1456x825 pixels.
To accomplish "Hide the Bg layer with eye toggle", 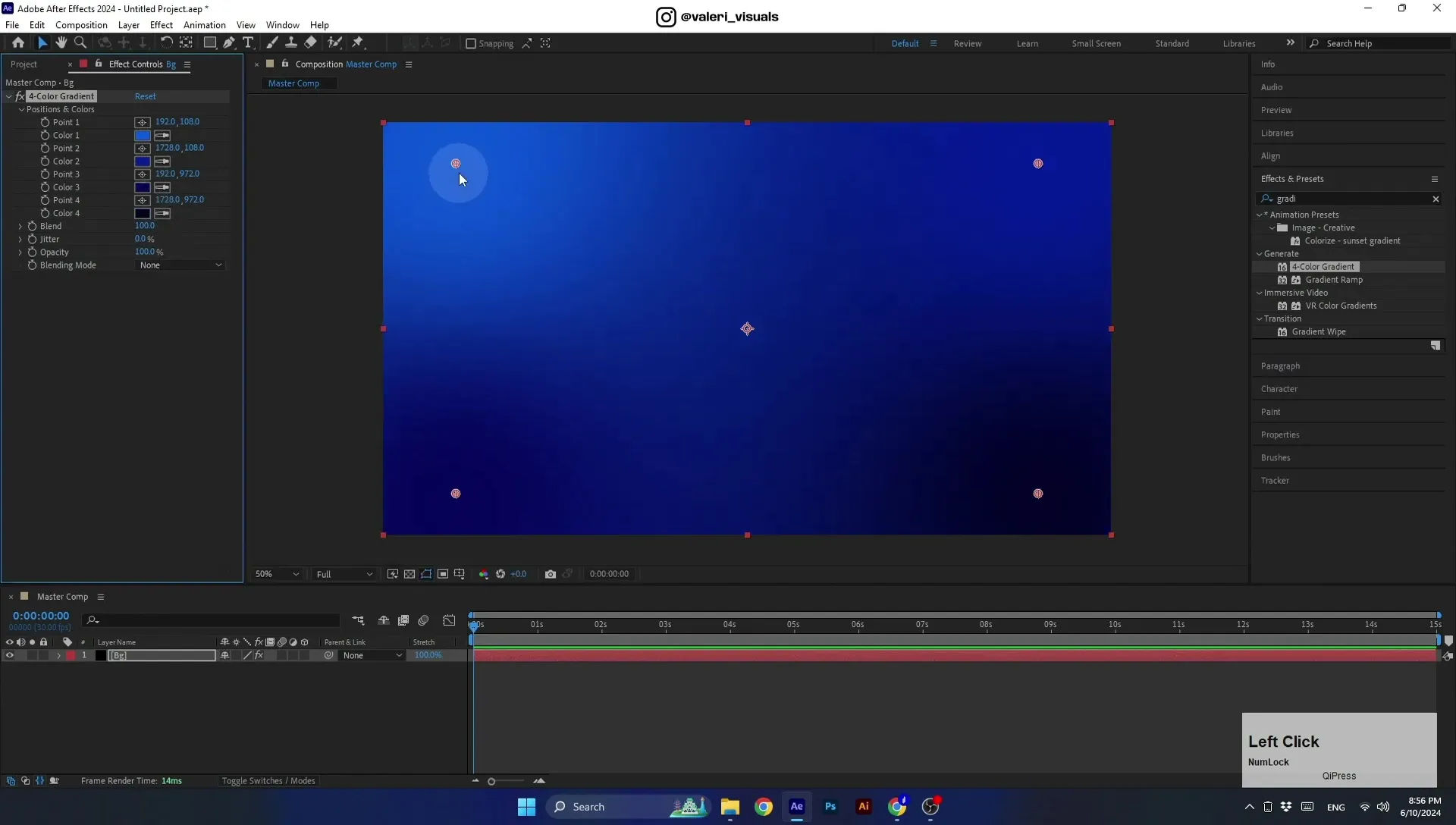I will 10,656.
